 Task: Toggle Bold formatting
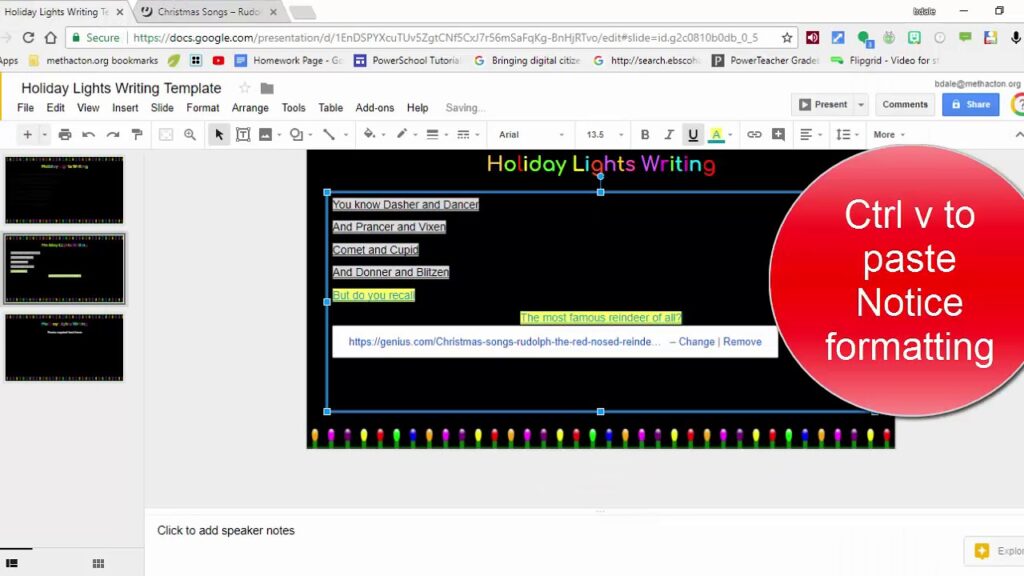tap(645, 134)
